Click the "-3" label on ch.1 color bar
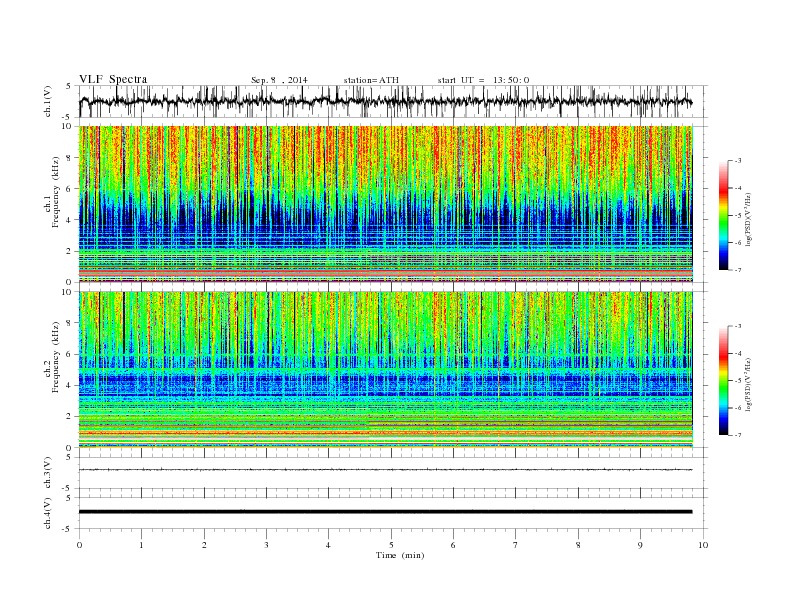This screenshot has height=612, width=792. (738, 161)
